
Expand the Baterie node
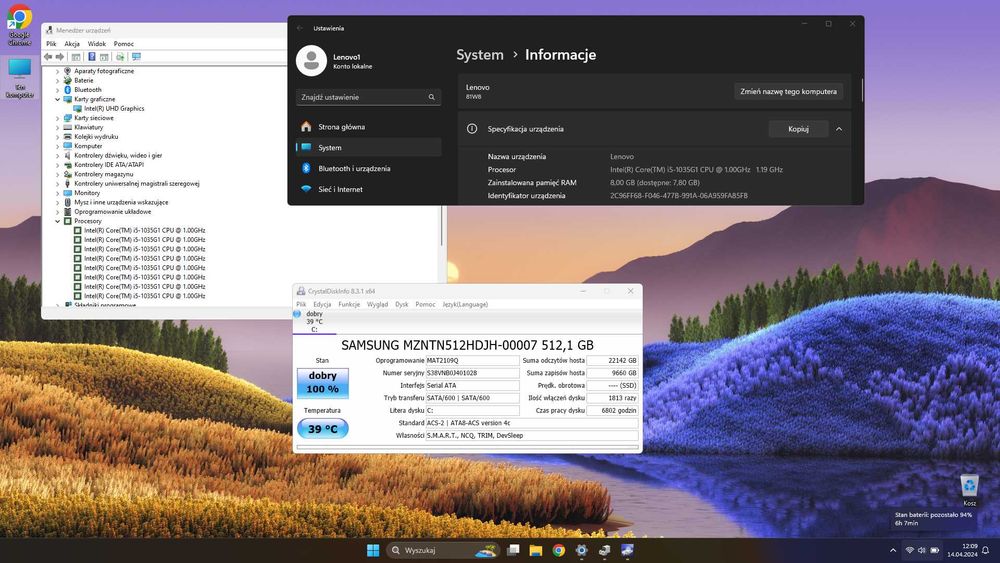57,81
